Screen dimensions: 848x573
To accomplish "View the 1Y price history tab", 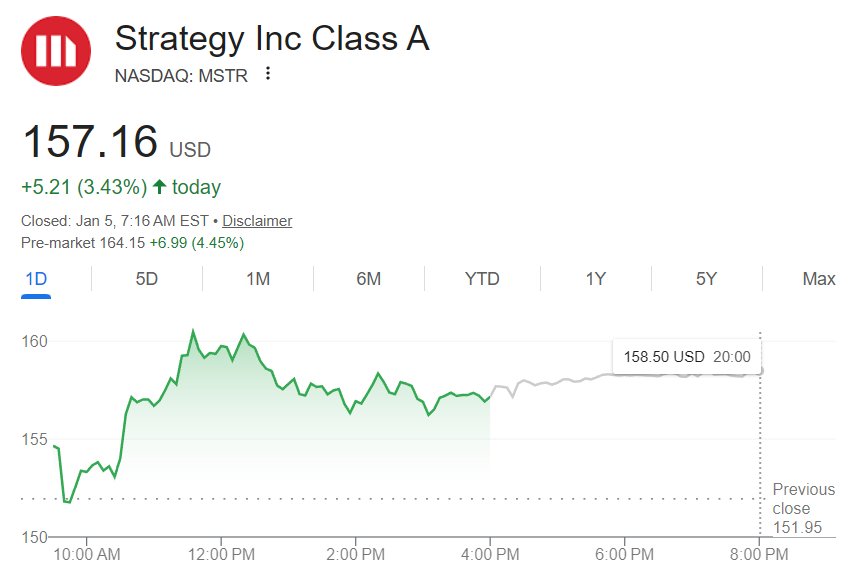I will [x=595, y=279].
